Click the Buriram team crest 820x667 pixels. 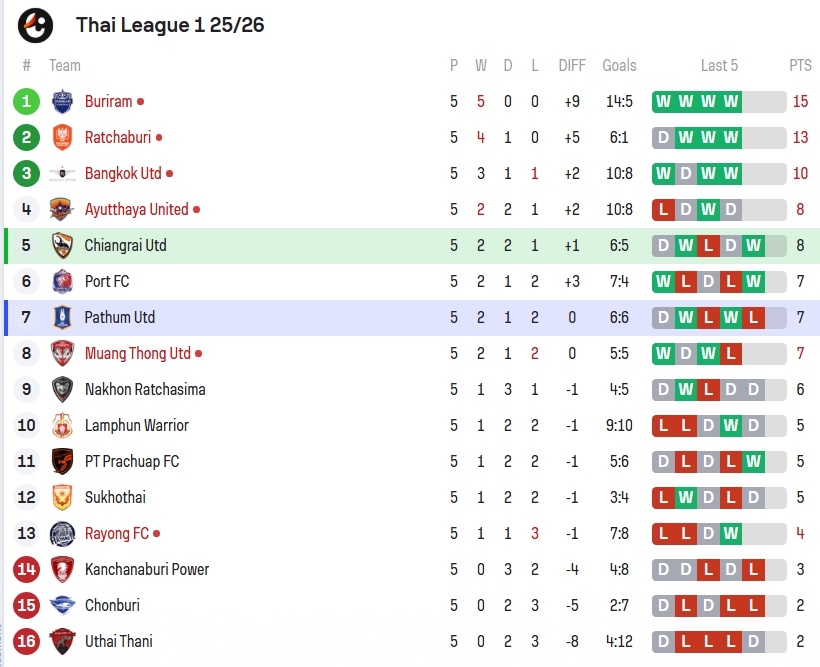pyautogui.click(x=62, y=101)
